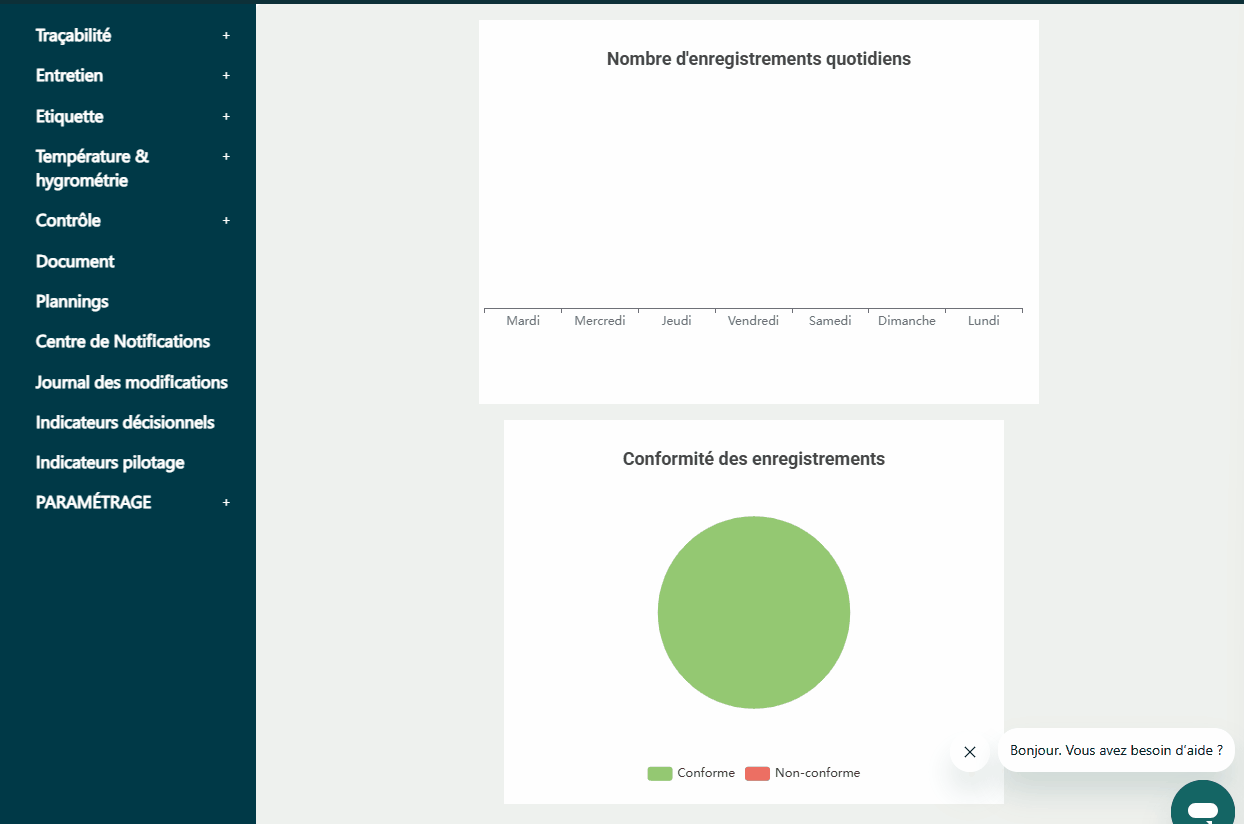Expand the Traçabilité plus icon
Screen dimensions: 1244x824
pos(226,36)
